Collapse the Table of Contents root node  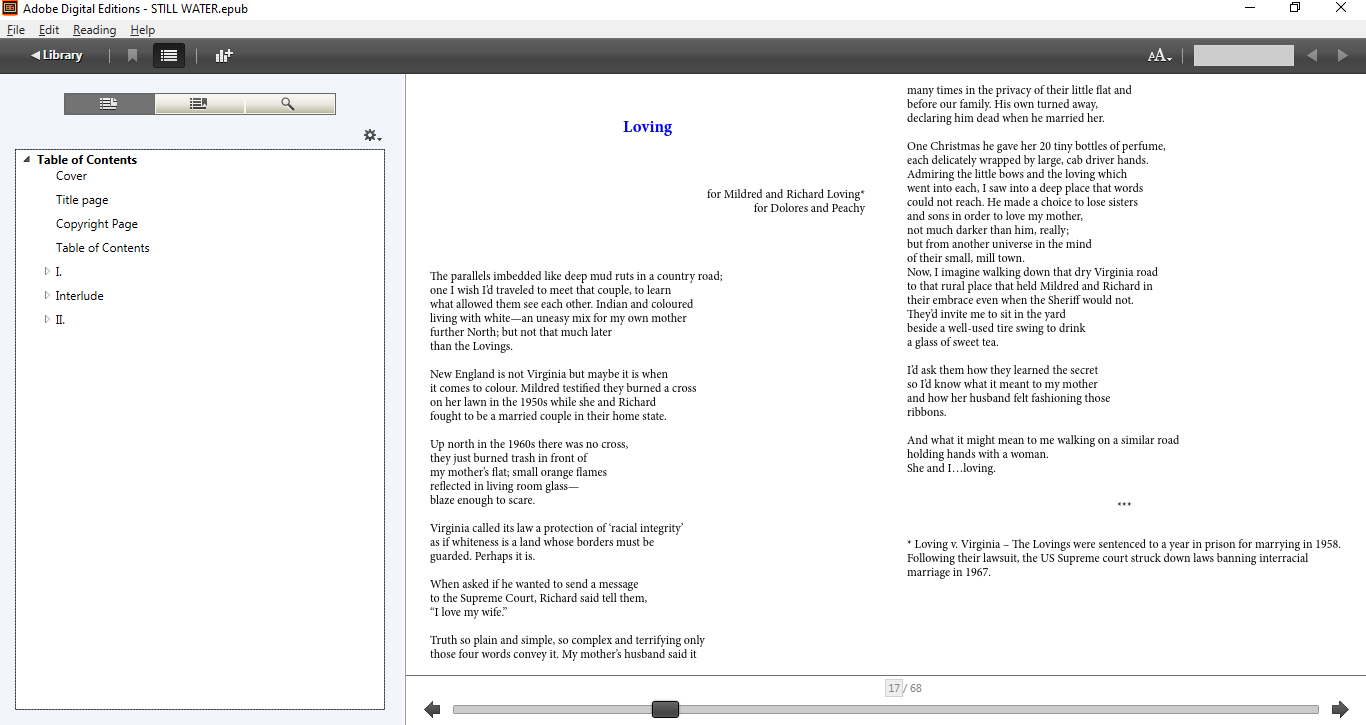coord(27,160)
